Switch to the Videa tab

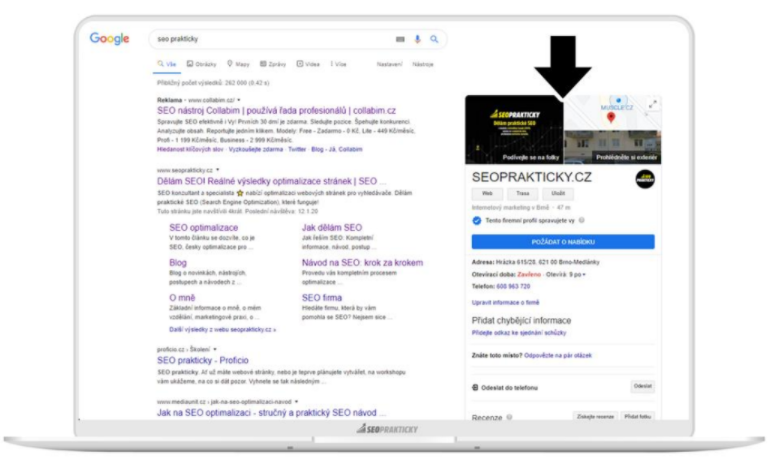click(308, 64)
